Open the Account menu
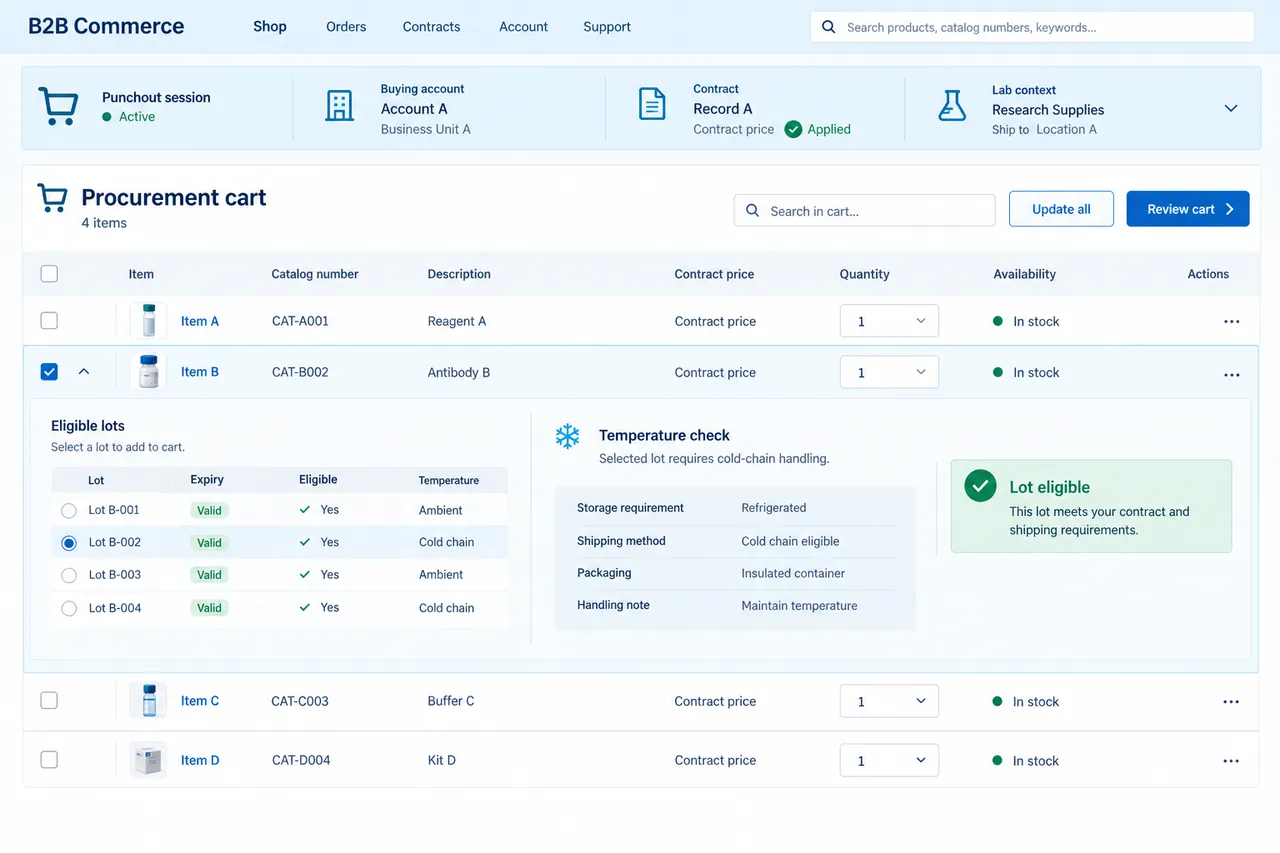Screen dimensions: 1280x853 pos(524,27)
